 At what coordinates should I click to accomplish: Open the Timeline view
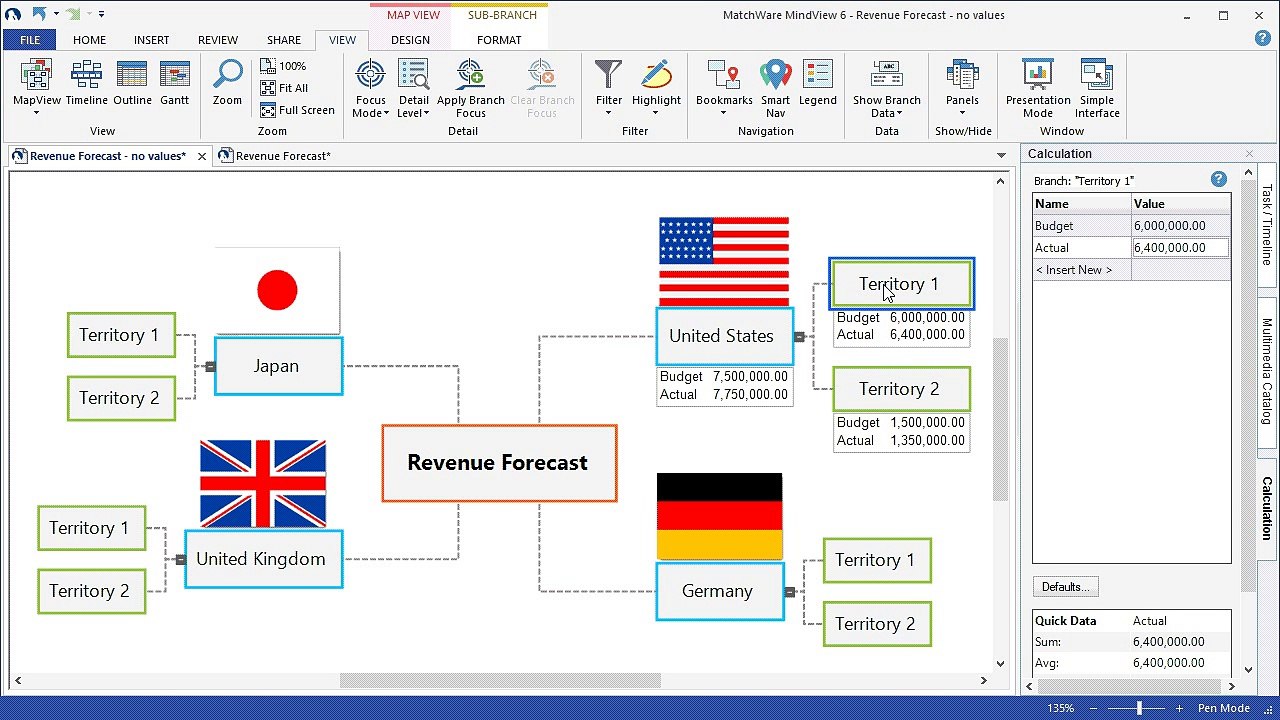pos(87,83)
